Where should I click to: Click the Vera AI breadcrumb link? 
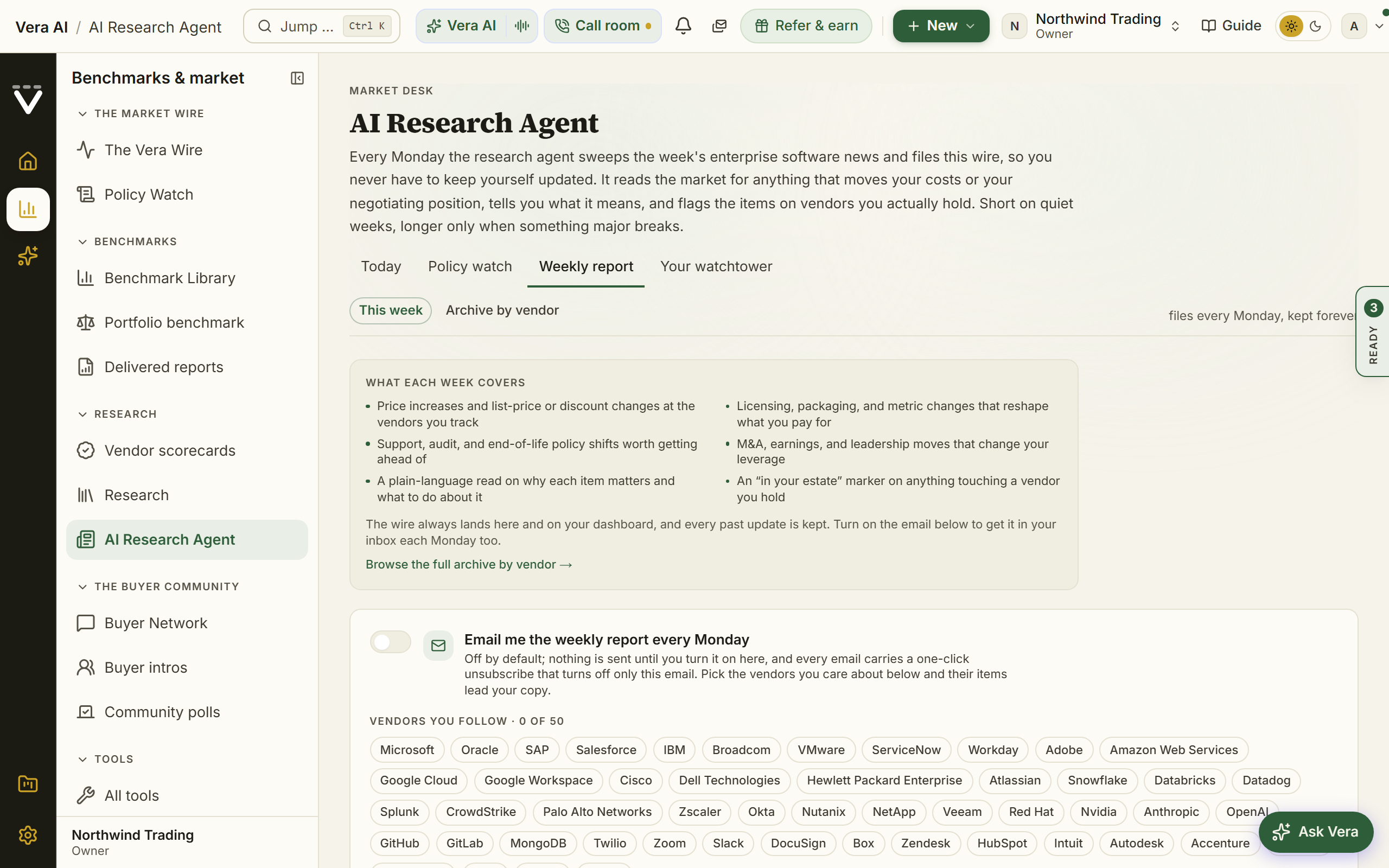(x=41, y=27)
